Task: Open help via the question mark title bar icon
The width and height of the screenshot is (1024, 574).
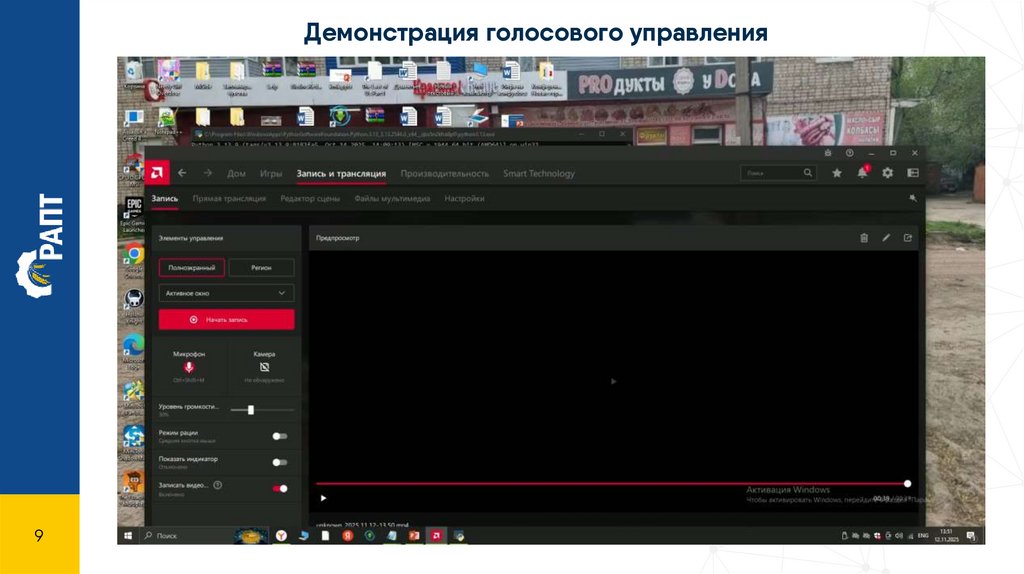Action: point(849,153)
